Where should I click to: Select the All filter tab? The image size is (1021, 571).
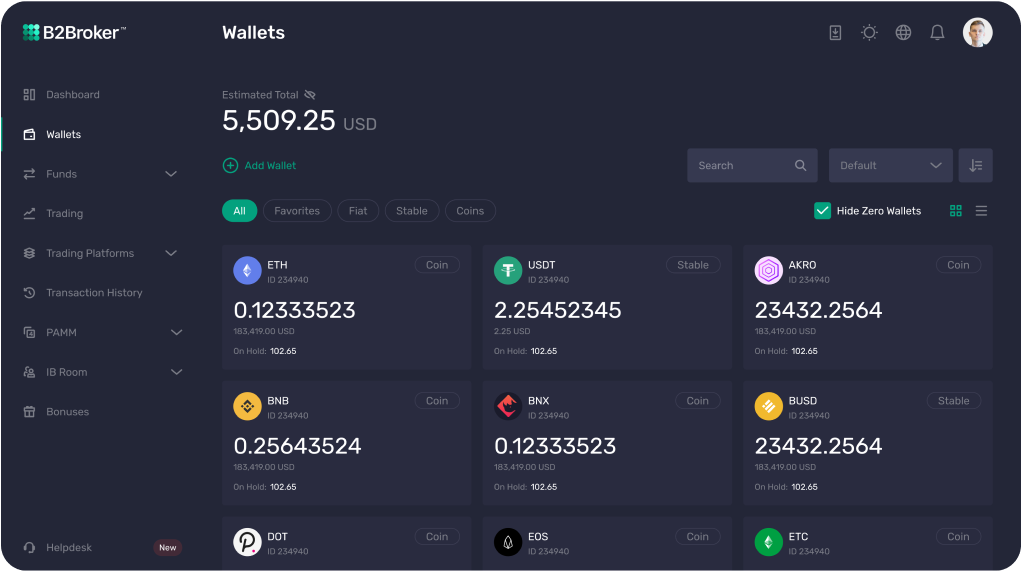point(240,211)
